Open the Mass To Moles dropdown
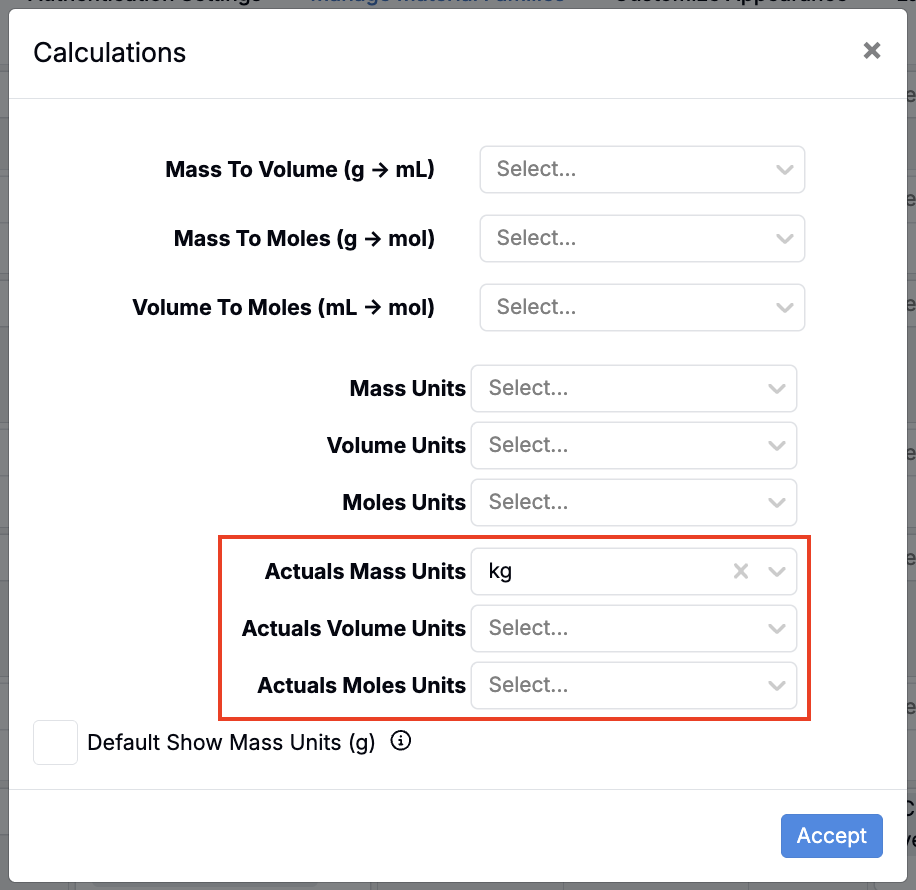The image size is (916, 890). pyautogui.click(x=642, y=238)
